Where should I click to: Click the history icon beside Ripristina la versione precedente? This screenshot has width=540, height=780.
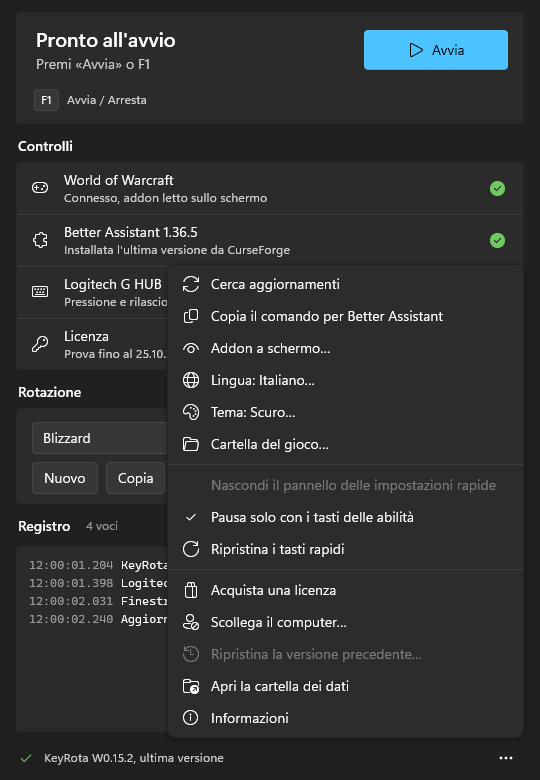(191, 654)
